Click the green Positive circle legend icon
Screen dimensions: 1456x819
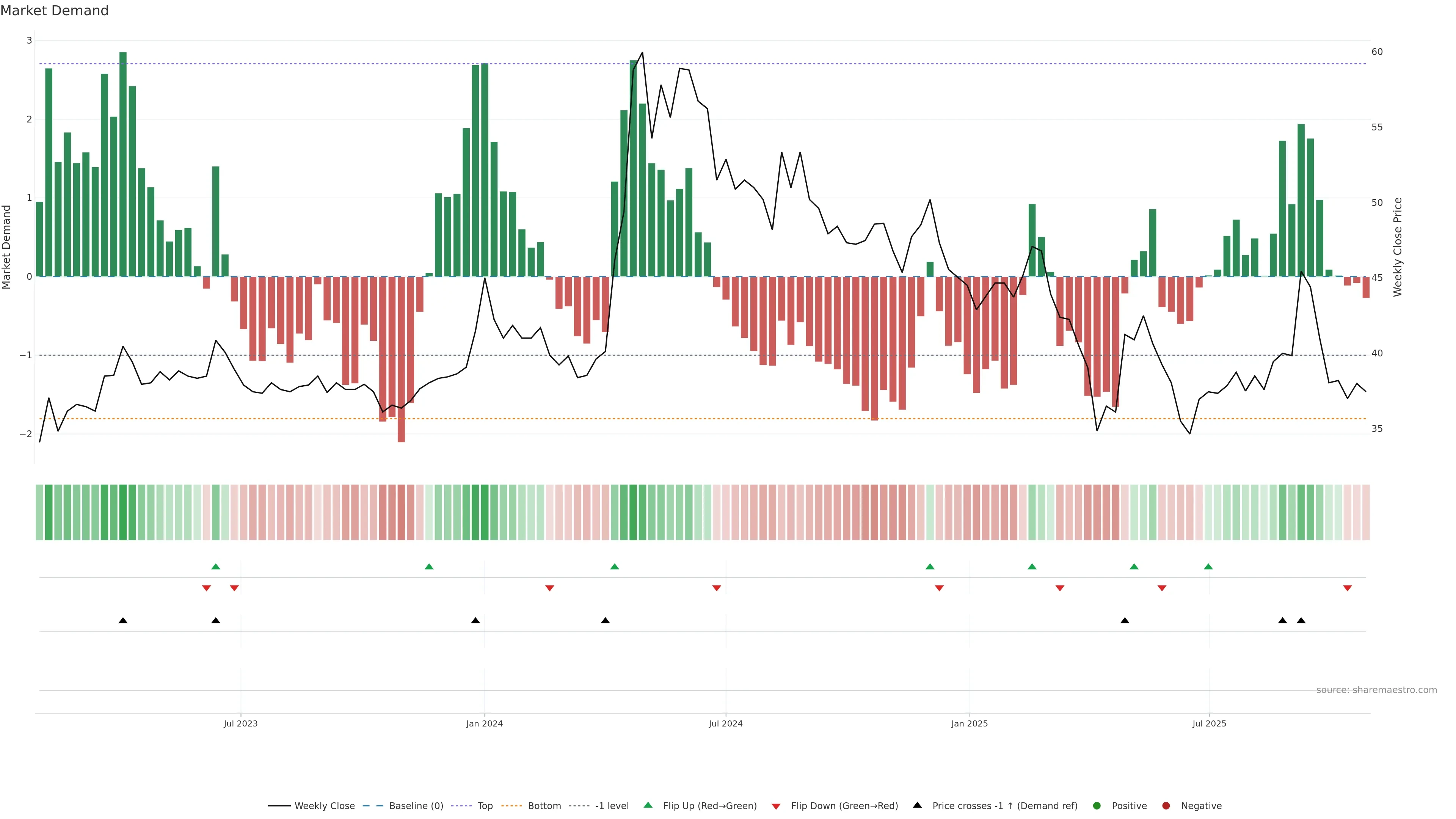[1097, 805]
